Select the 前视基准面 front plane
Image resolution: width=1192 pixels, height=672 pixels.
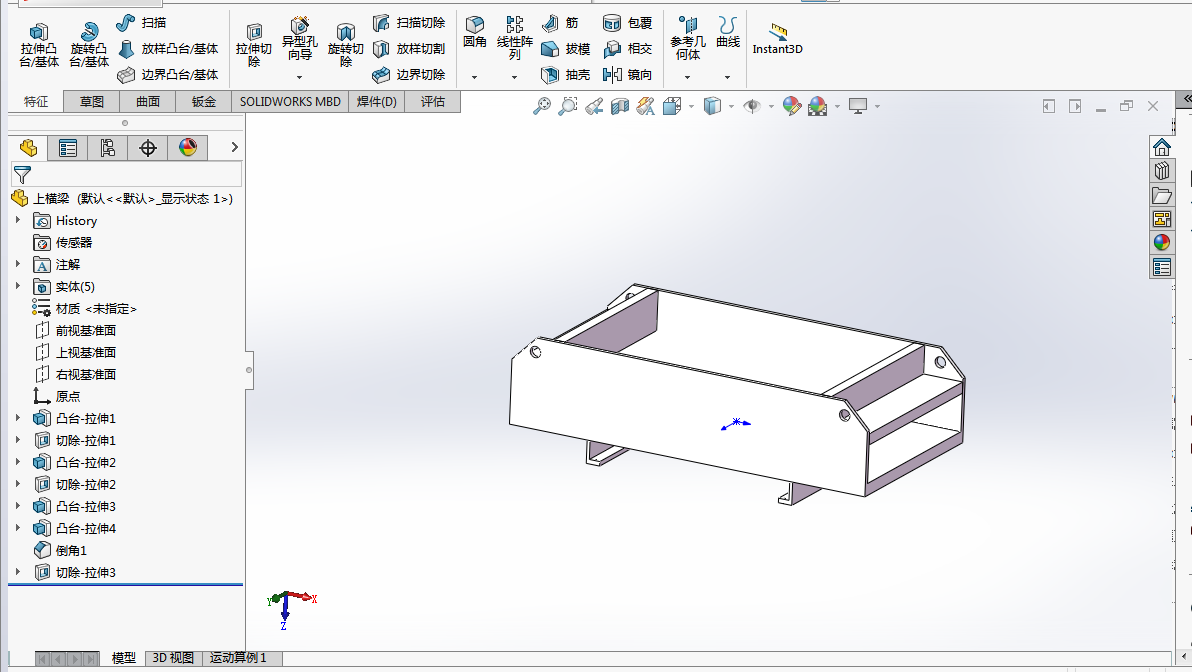(75, 330)
